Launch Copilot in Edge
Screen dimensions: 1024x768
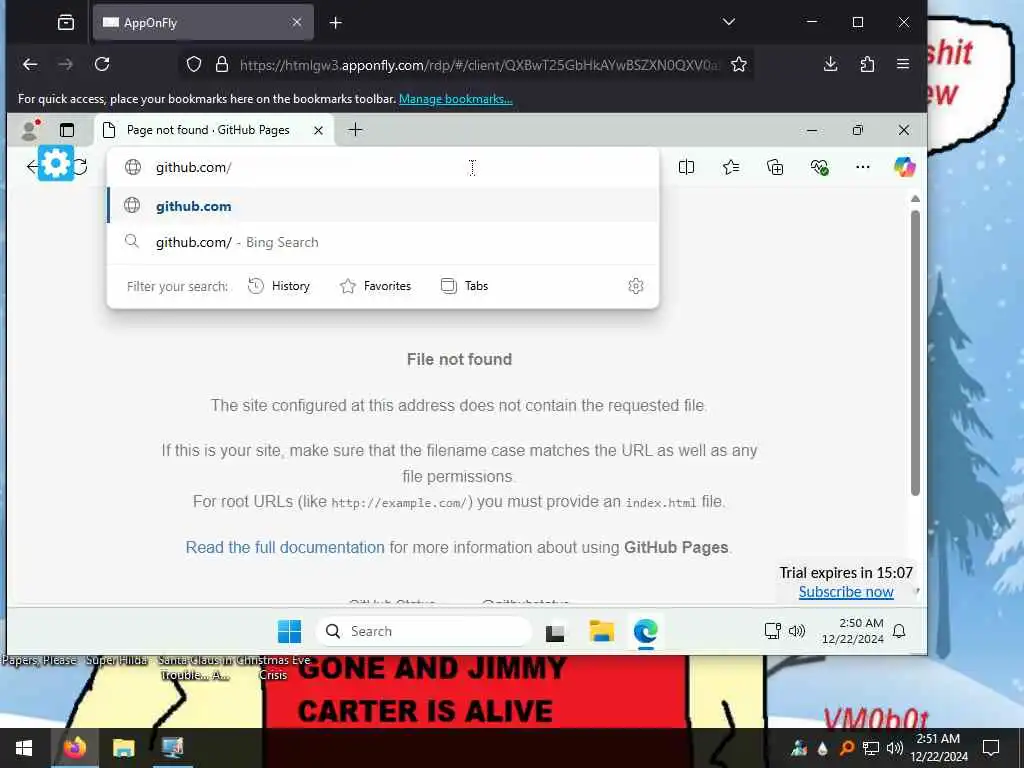[904, 167]
